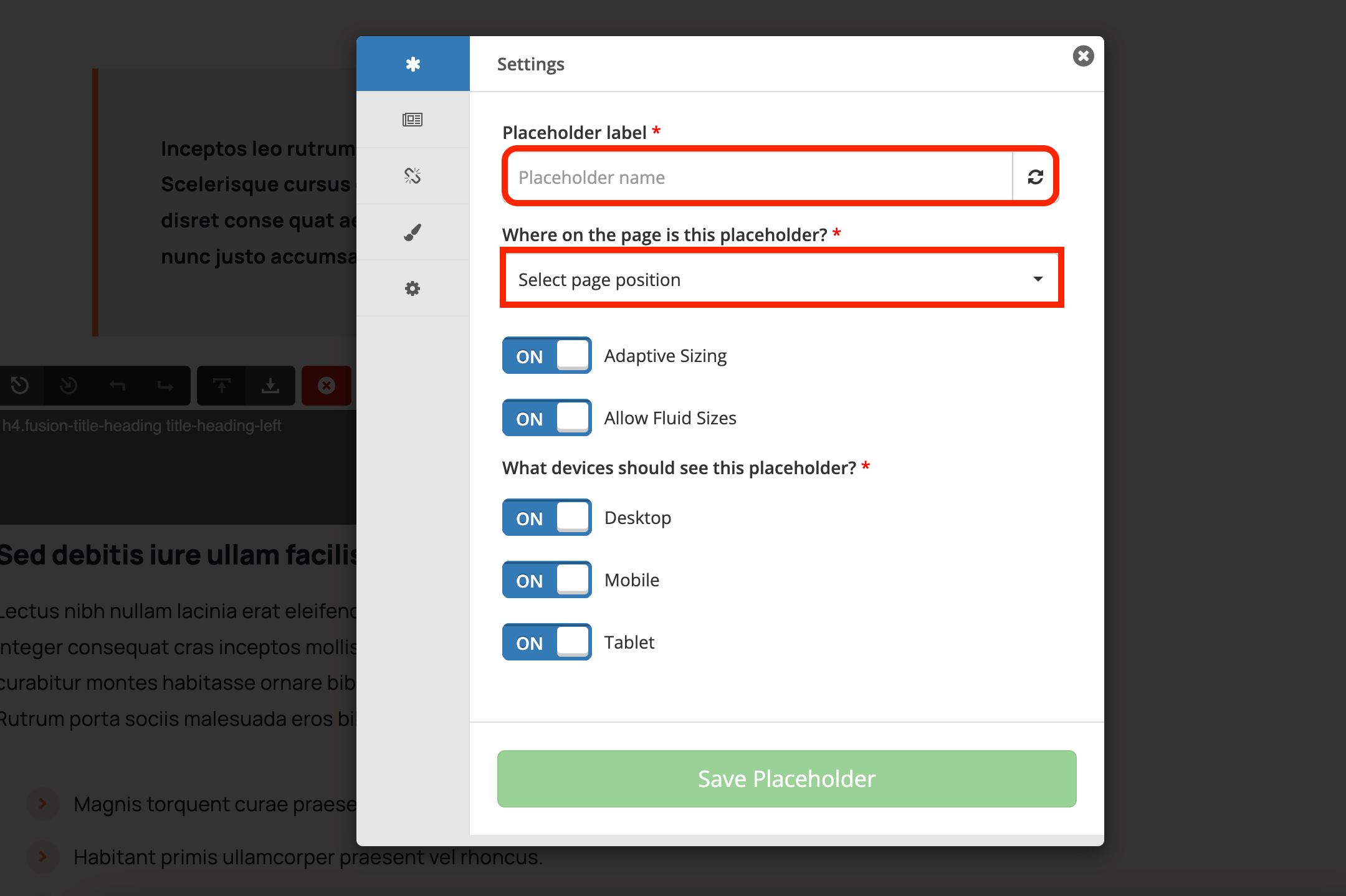Click the 'Habitant primis ullamcorper' list item

[x=308, y=857]
